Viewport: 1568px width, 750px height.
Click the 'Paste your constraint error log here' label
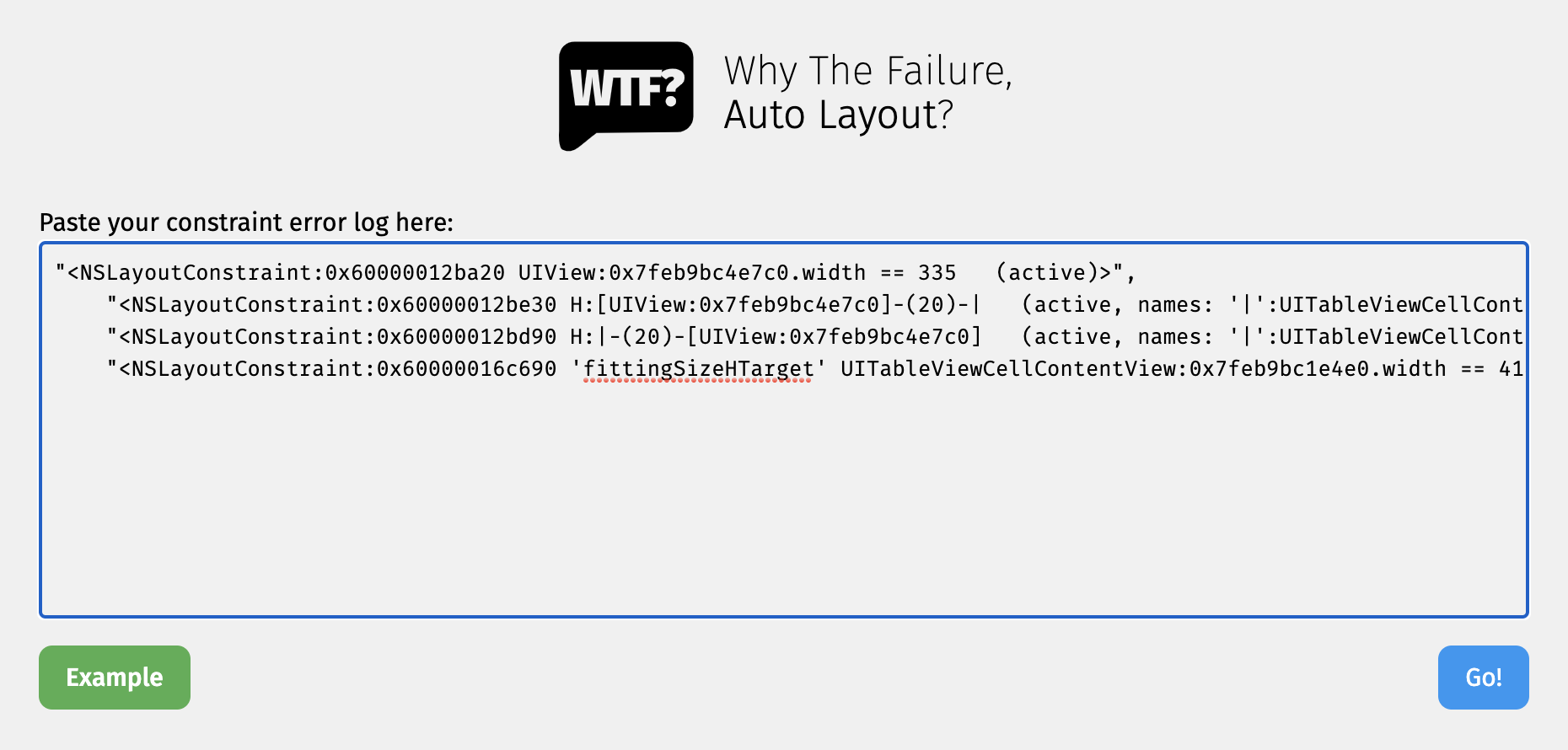coord(246,222)
